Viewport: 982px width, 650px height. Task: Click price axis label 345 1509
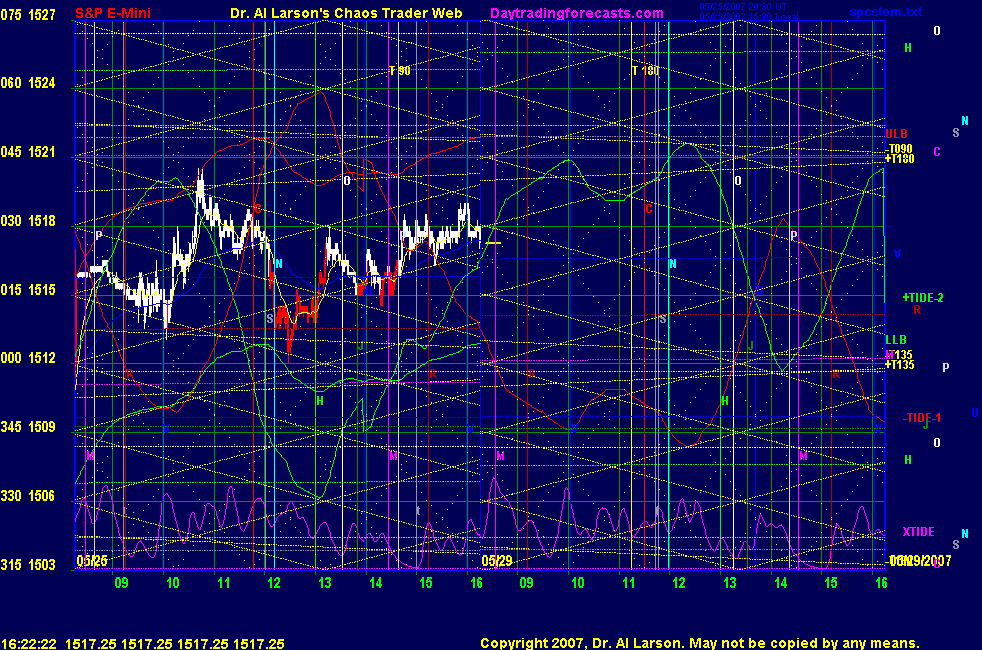[x=28, y=426]
